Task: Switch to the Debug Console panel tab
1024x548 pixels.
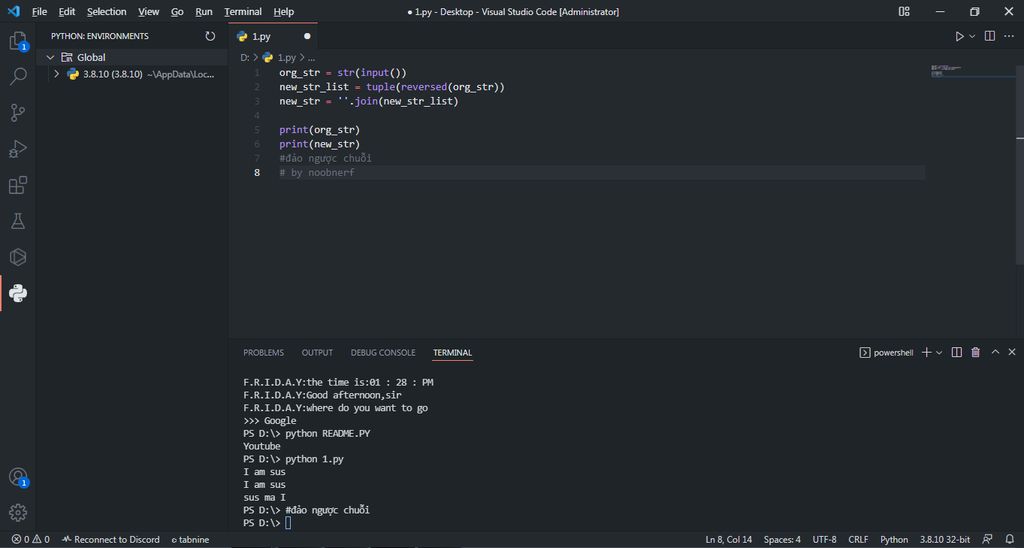Action: [x=383, y=352]
